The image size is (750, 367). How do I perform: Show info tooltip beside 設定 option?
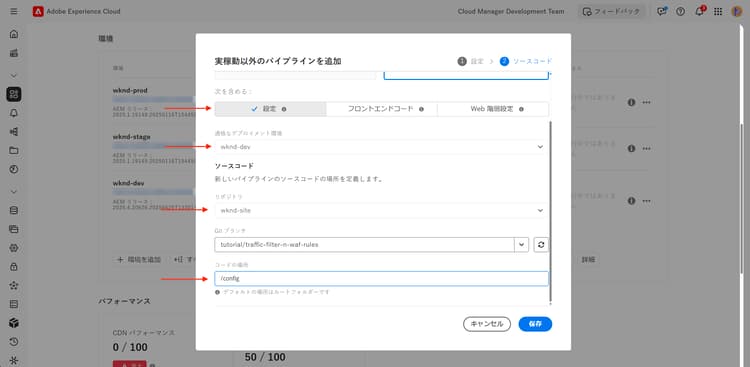(x=284, y=109)
